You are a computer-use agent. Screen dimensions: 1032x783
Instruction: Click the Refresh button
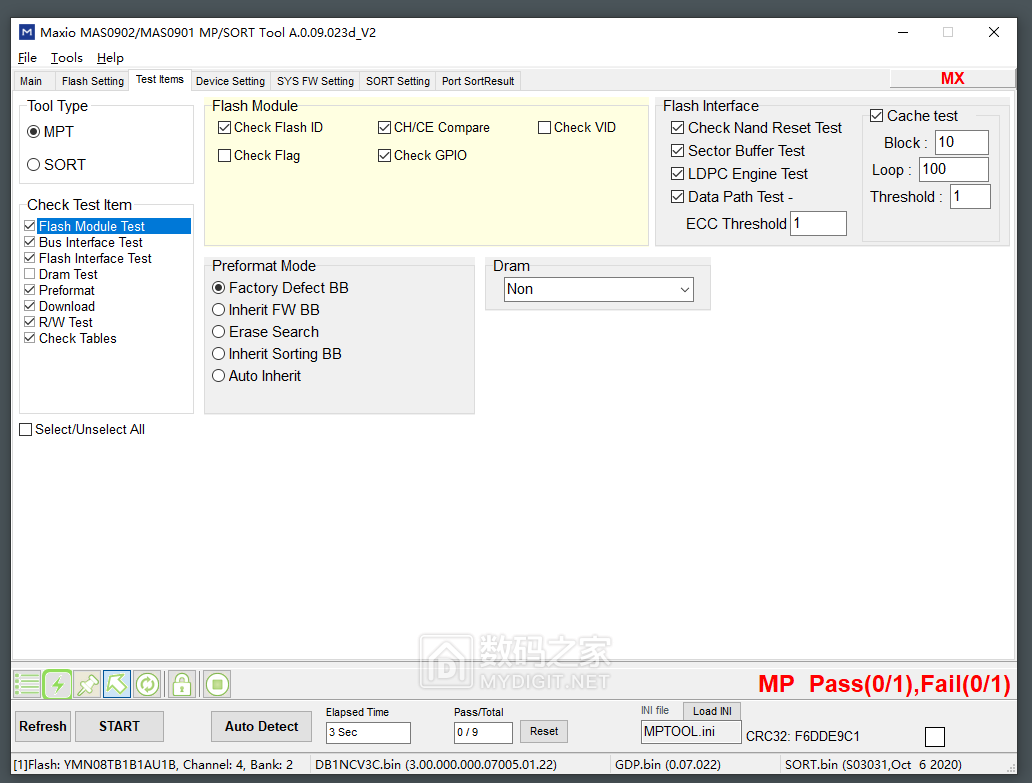click(x=43, y=726)
